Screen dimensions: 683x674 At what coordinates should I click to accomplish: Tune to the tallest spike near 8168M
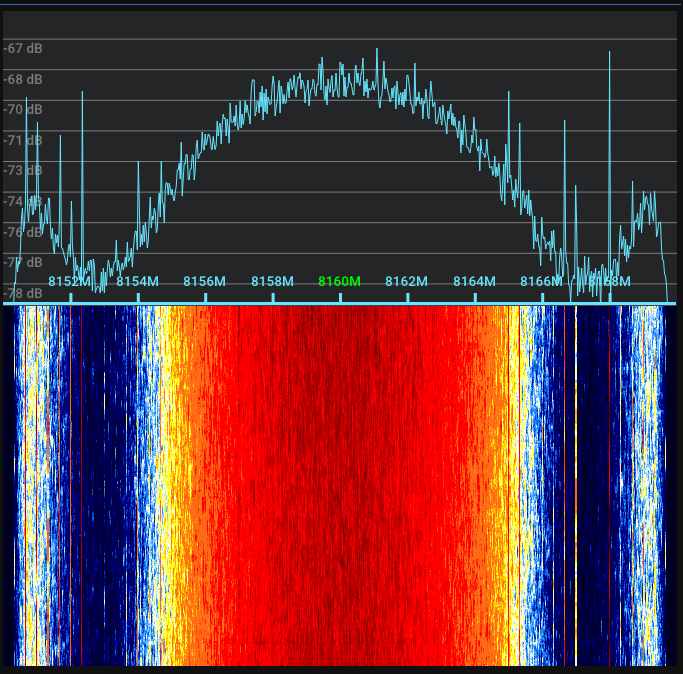pos(609,53)
